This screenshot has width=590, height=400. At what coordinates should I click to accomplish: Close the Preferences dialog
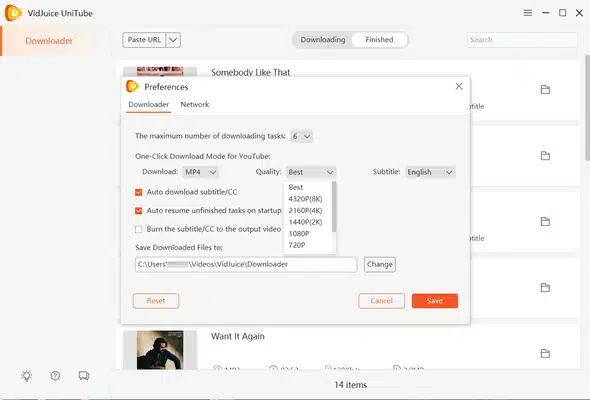459,86
